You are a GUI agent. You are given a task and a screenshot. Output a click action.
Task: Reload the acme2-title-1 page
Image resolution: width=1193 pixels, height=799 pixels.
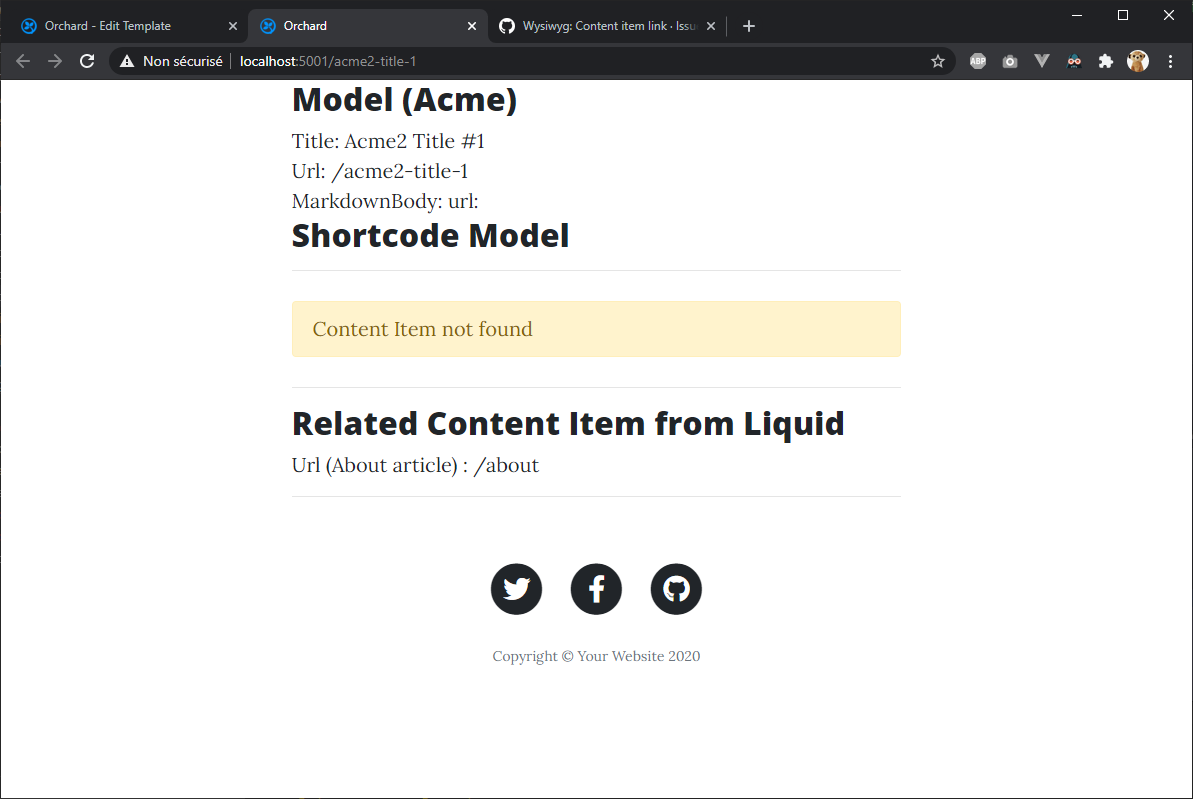click(x=87, y=60)
